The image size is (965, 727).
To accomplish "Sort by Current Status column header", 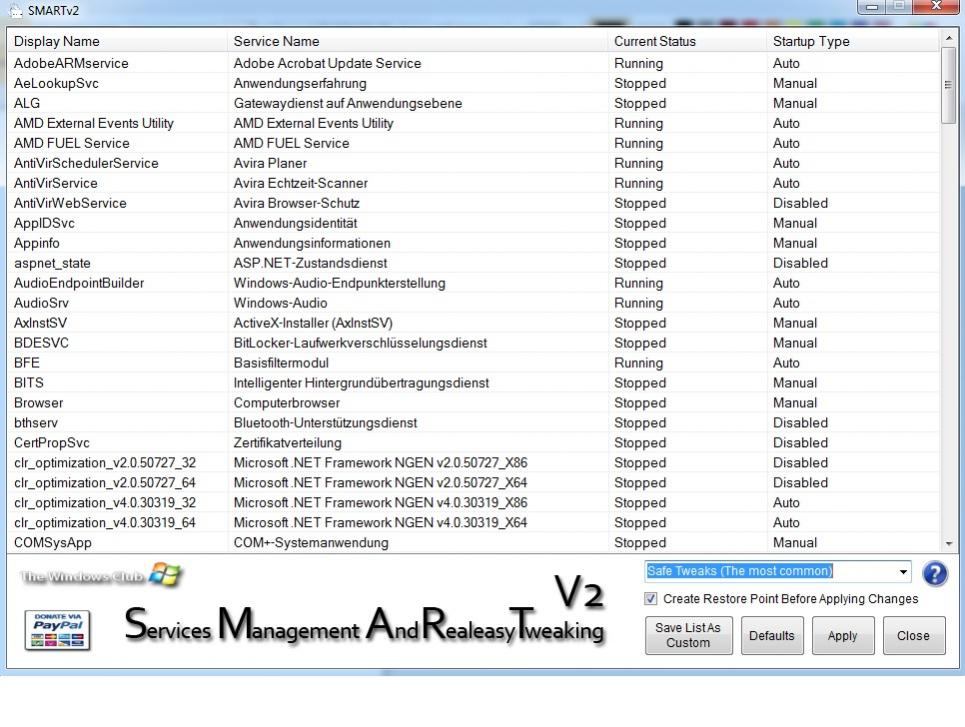I will coord(687,41).
